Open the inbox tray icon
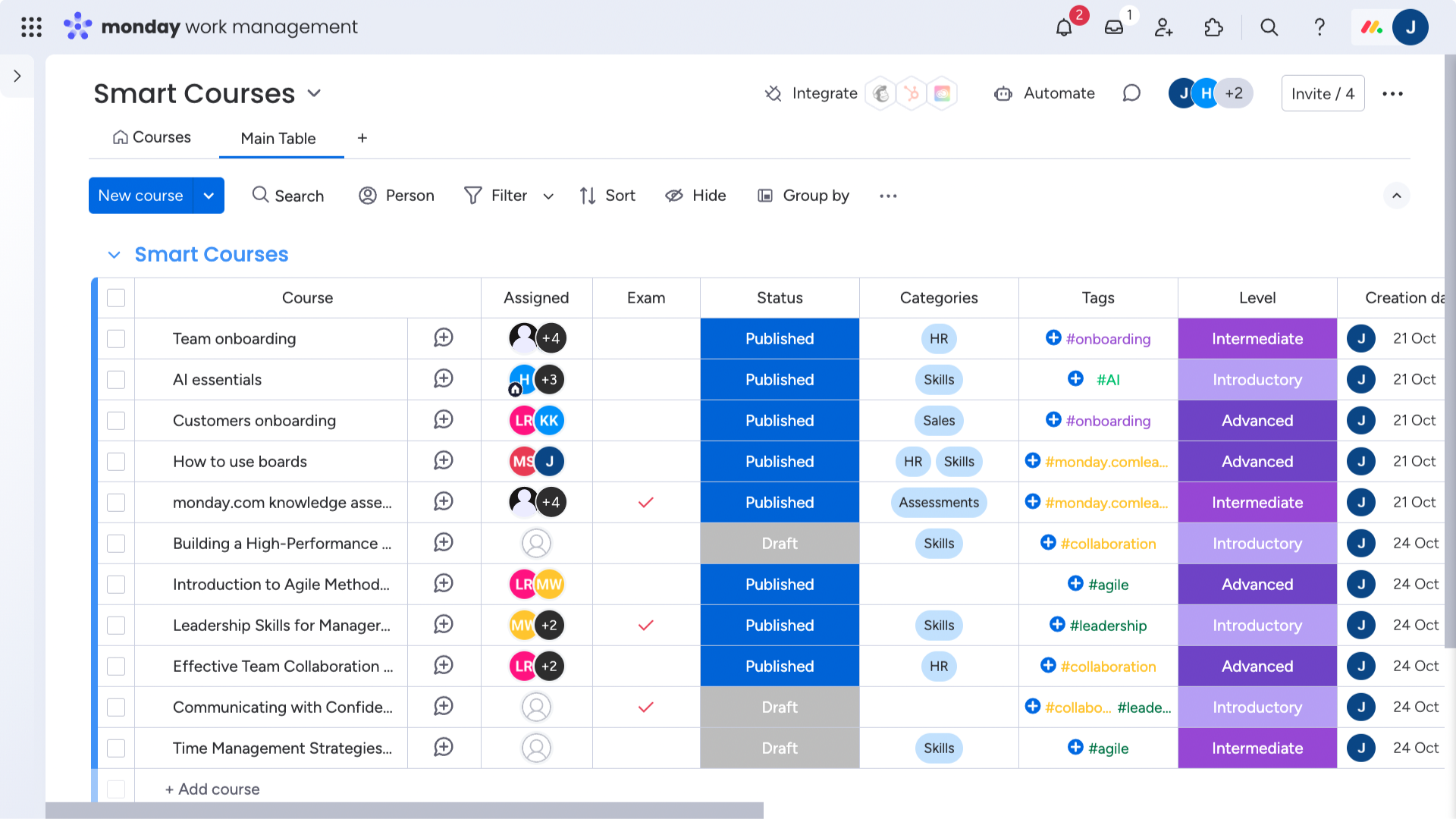Screen dimensions: 1456x819 (x=1113, y=28)
